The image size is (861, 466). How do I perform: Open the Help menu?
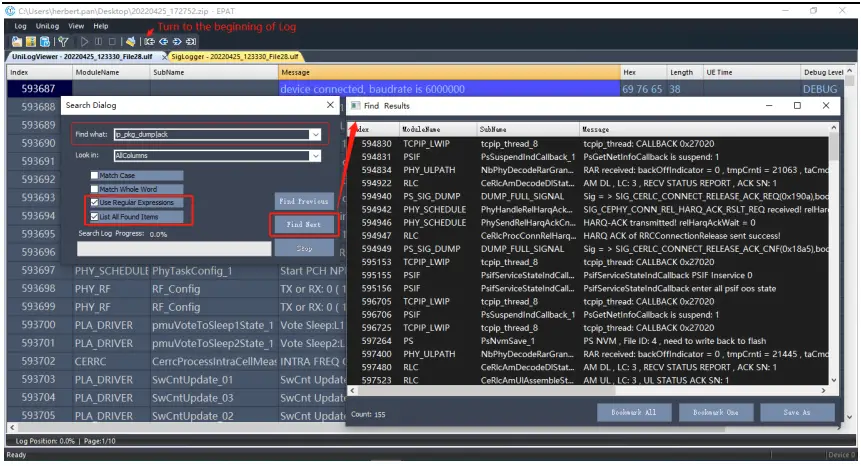click(x=100, y=26)
